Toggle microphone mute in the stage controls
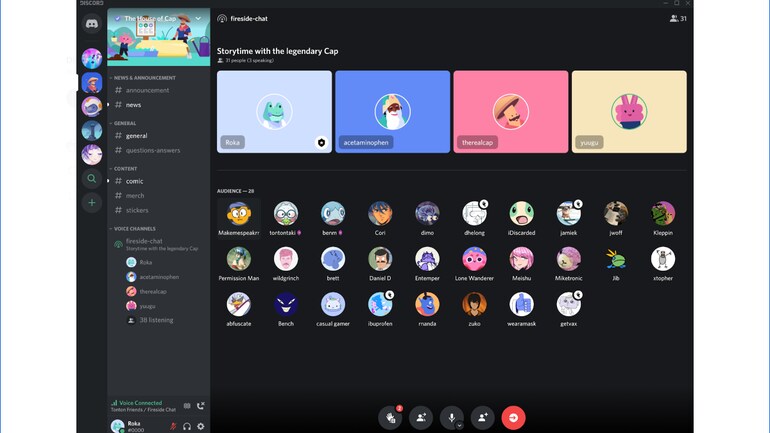The height and width of the screenshot is (433, 770). [451, 417]
